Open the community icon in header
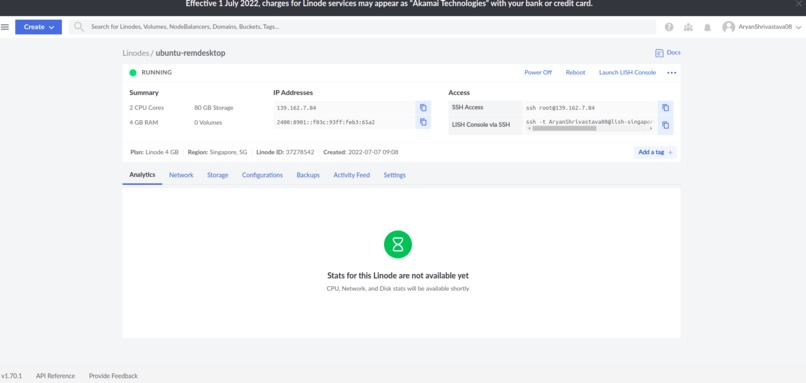 pos(688,27)
